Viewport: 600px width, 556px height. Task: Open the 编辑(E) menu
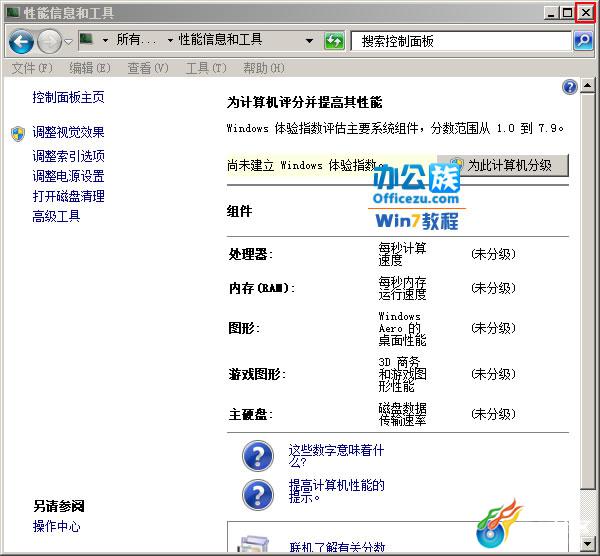90,68
